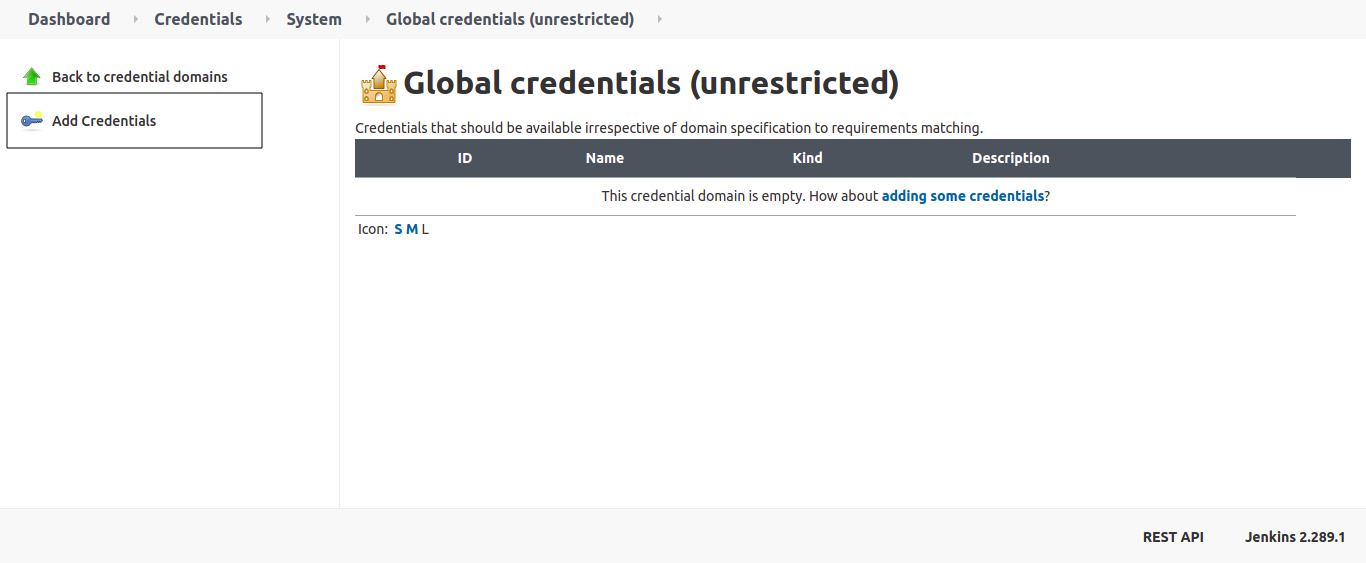
Task: Click the adding some credentials link
Action: (x=963, y=196)
